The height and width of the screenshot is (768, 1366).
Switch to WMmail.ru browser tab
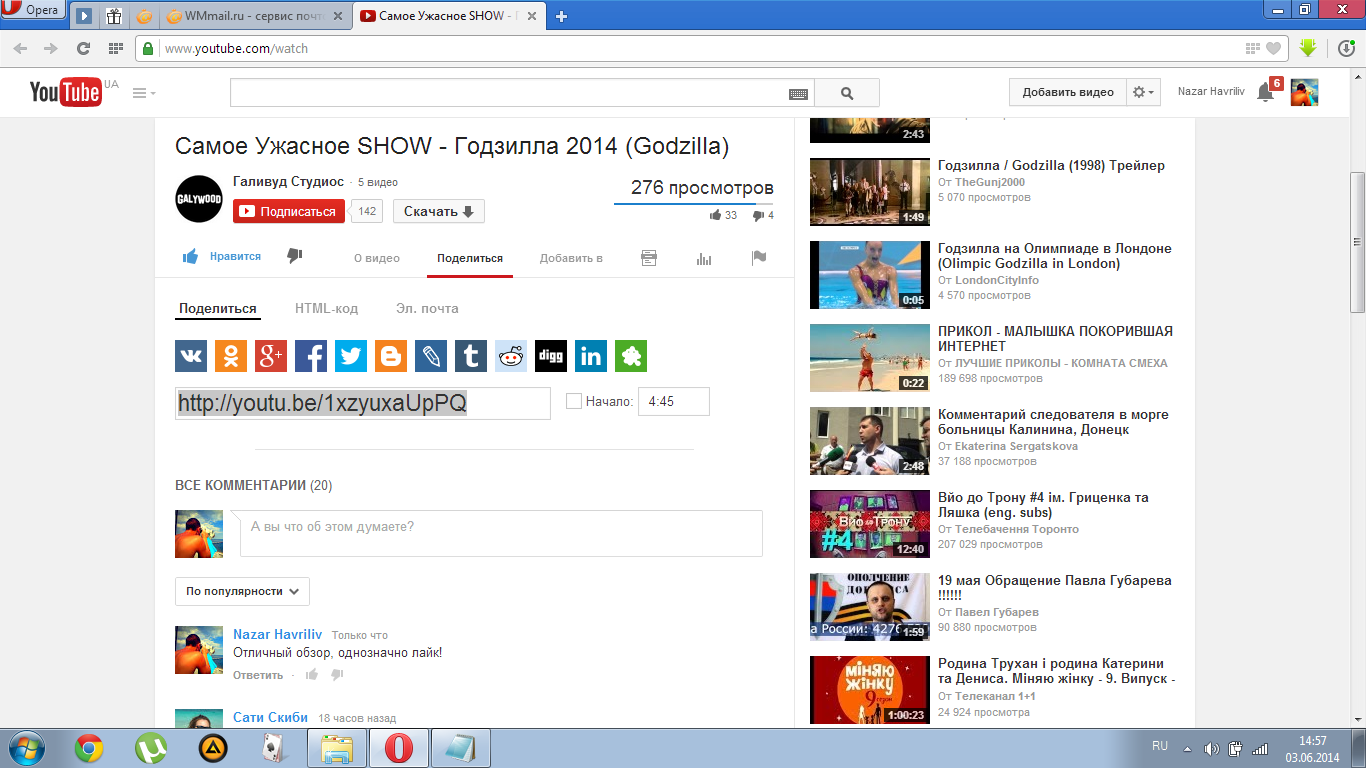tap(255, 16)
